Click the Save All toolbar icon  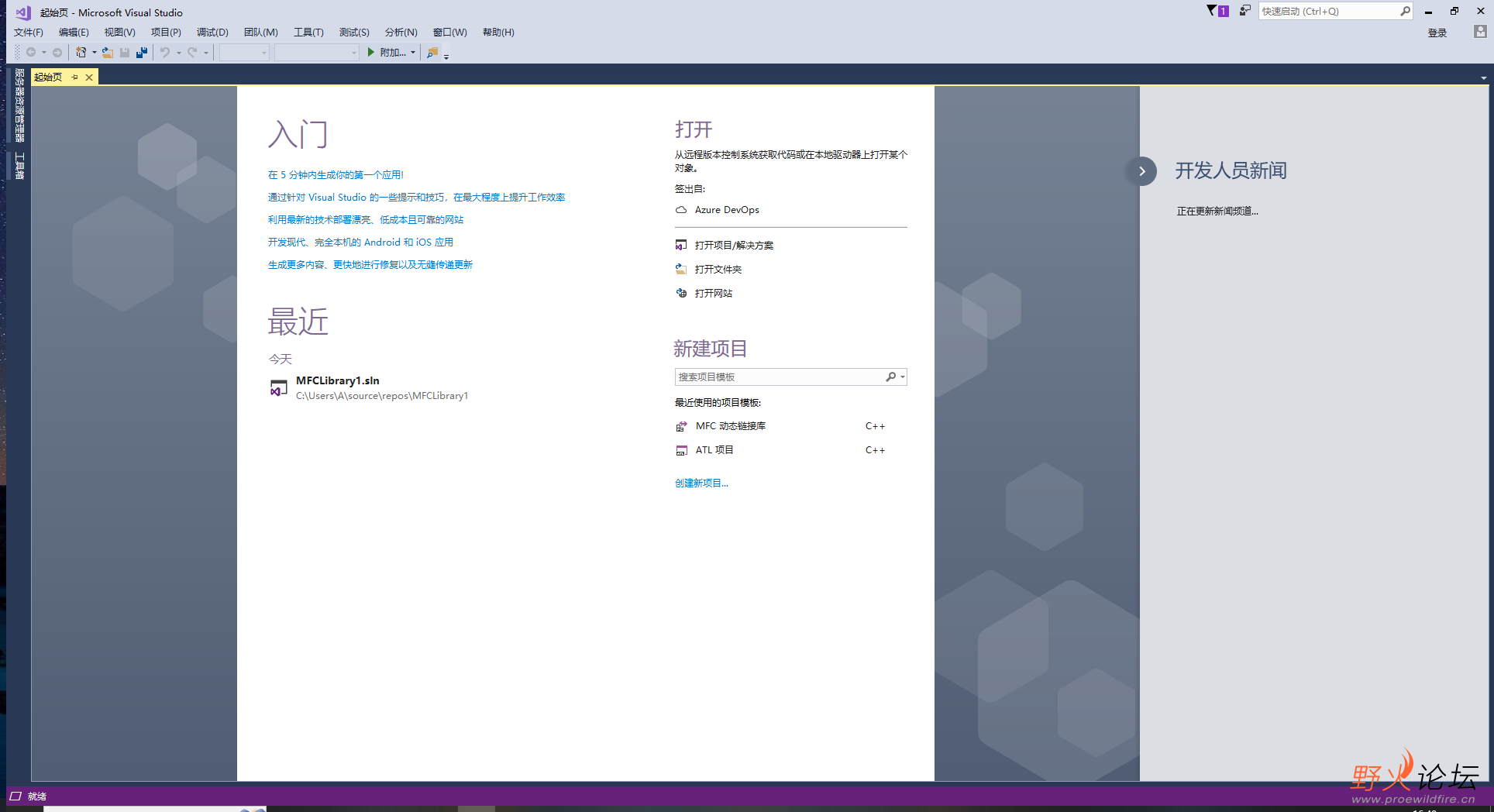[x=142, y=53]
